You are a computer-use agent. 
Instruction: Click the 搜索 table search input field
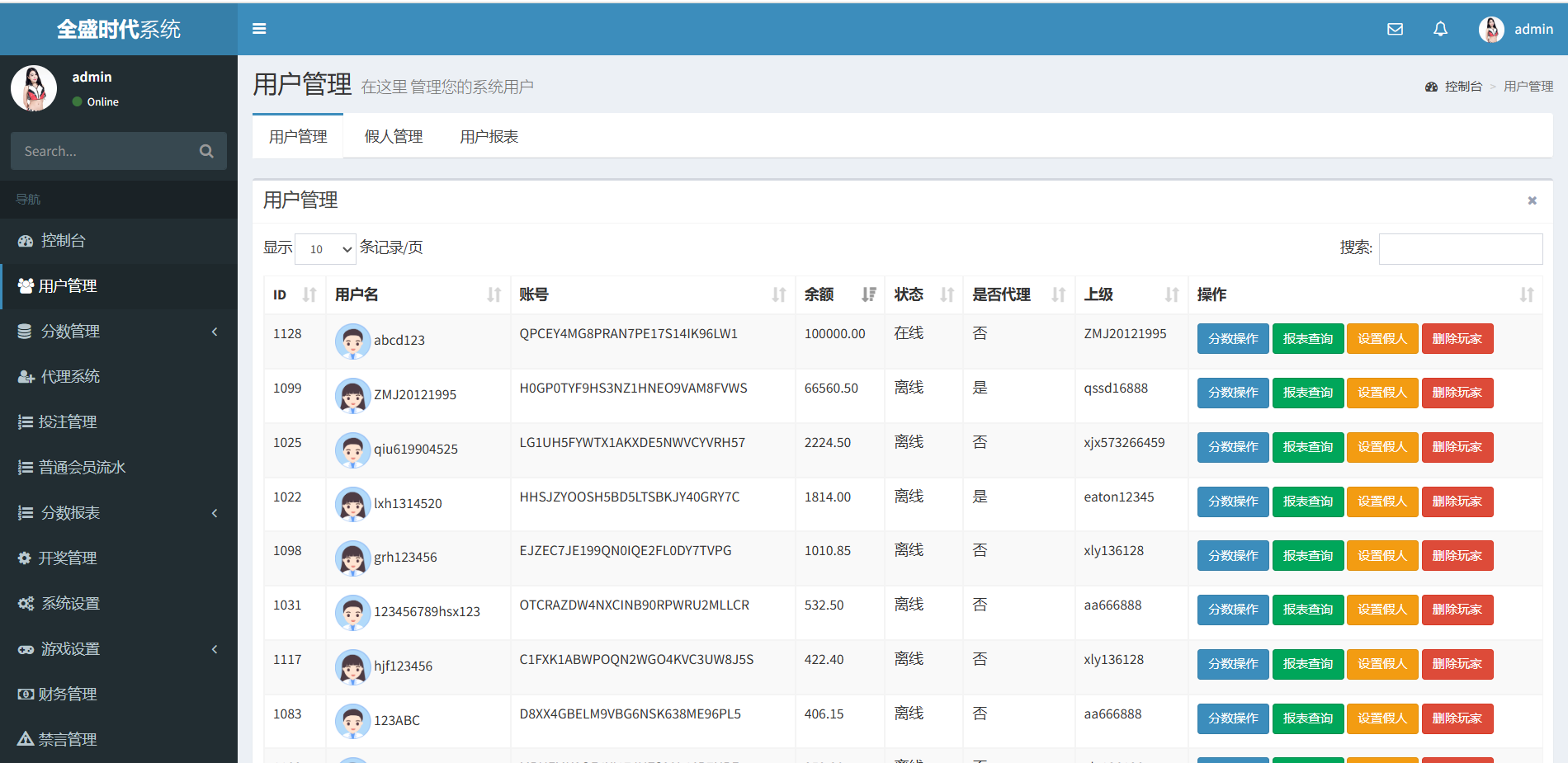1460,248
